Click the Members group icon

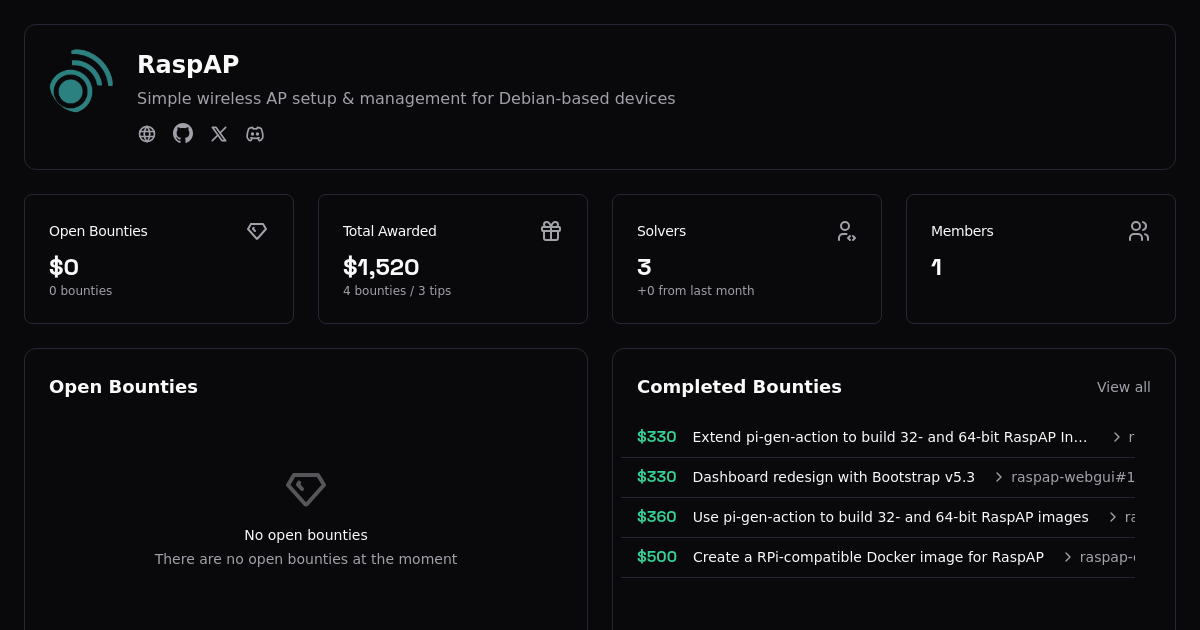pos(1139,231)
